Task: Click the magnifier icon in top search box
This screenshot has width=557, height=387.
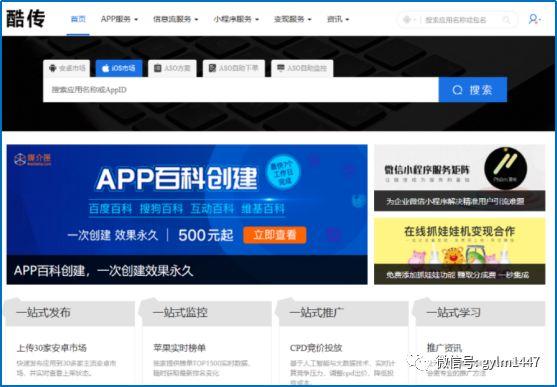Action: click(507, 20)
